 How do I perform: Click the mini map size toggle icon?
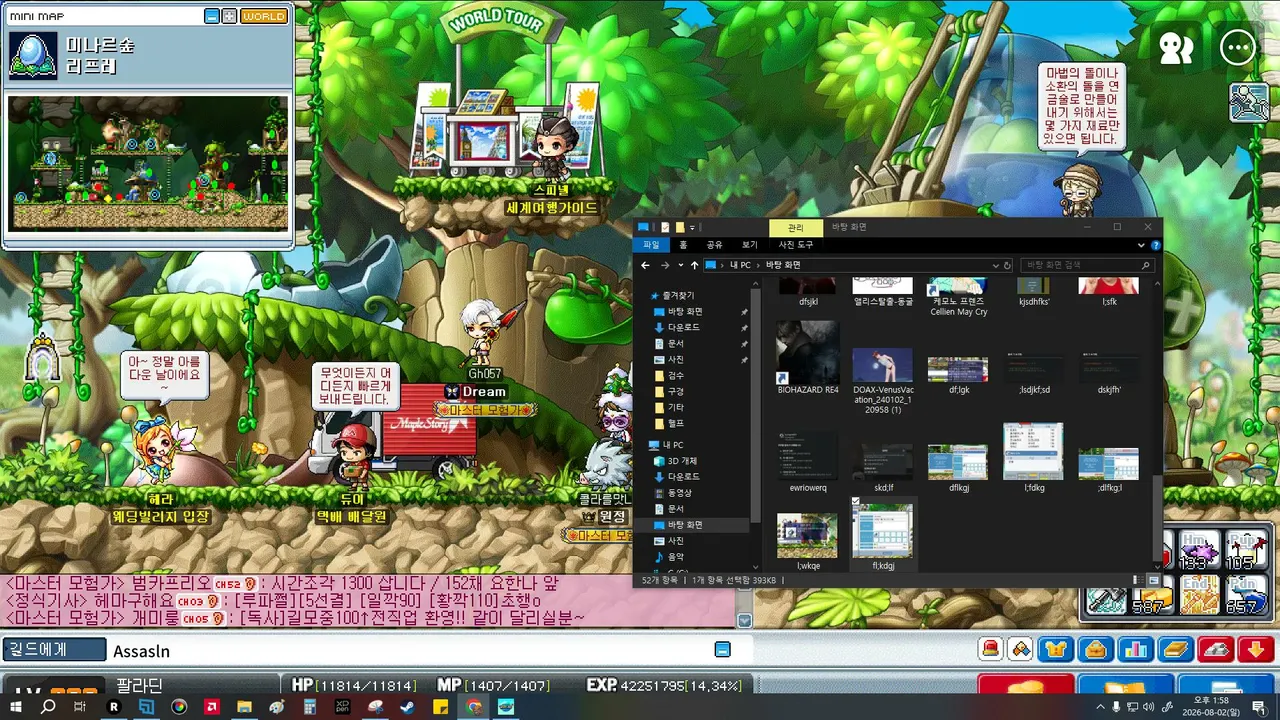pos(229,16)
